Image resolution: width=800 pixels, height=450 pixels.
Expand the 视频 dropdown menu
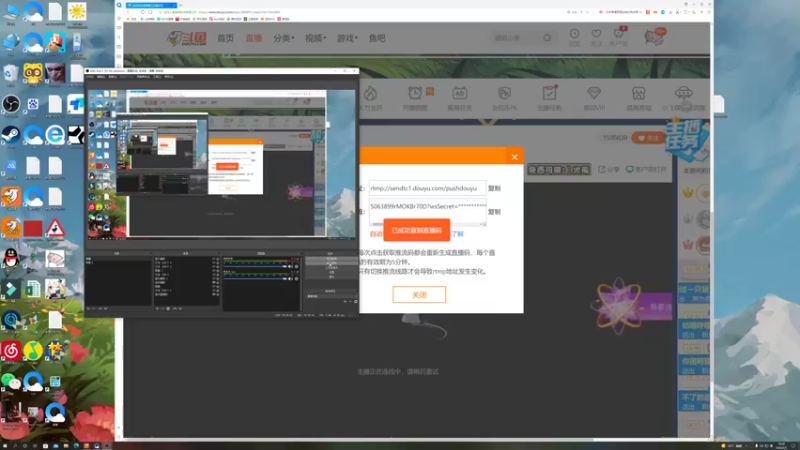pos(315,38)
